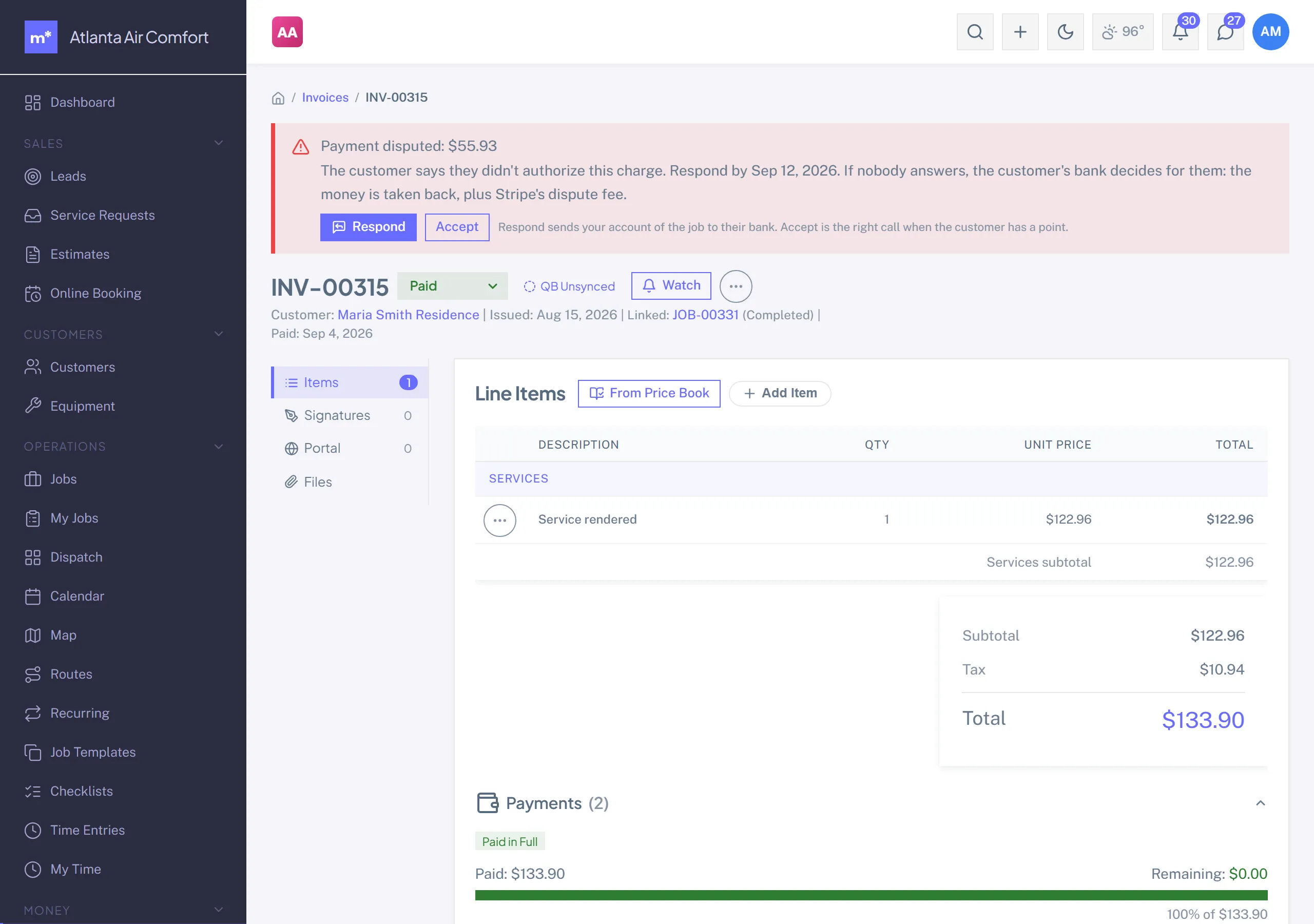Click the Payments wallet icon
Screen dimensions: 1314x924
pos(488,803)
